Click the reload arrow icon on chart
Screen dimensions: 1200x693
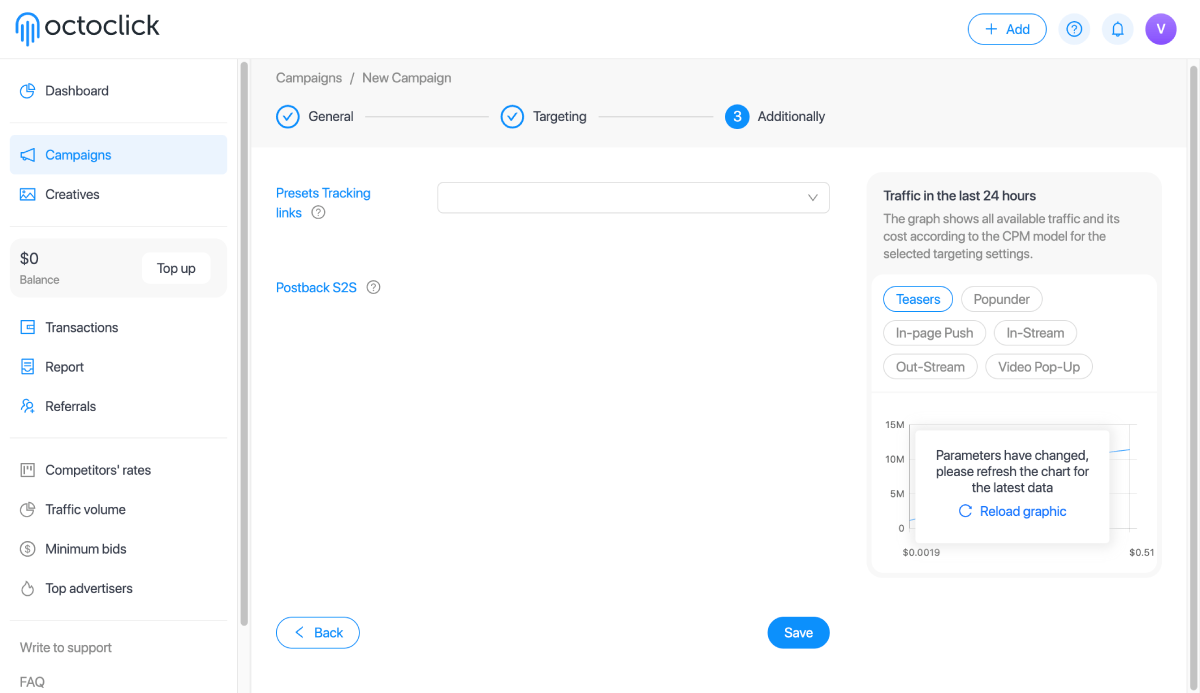[x=965, y=511]
